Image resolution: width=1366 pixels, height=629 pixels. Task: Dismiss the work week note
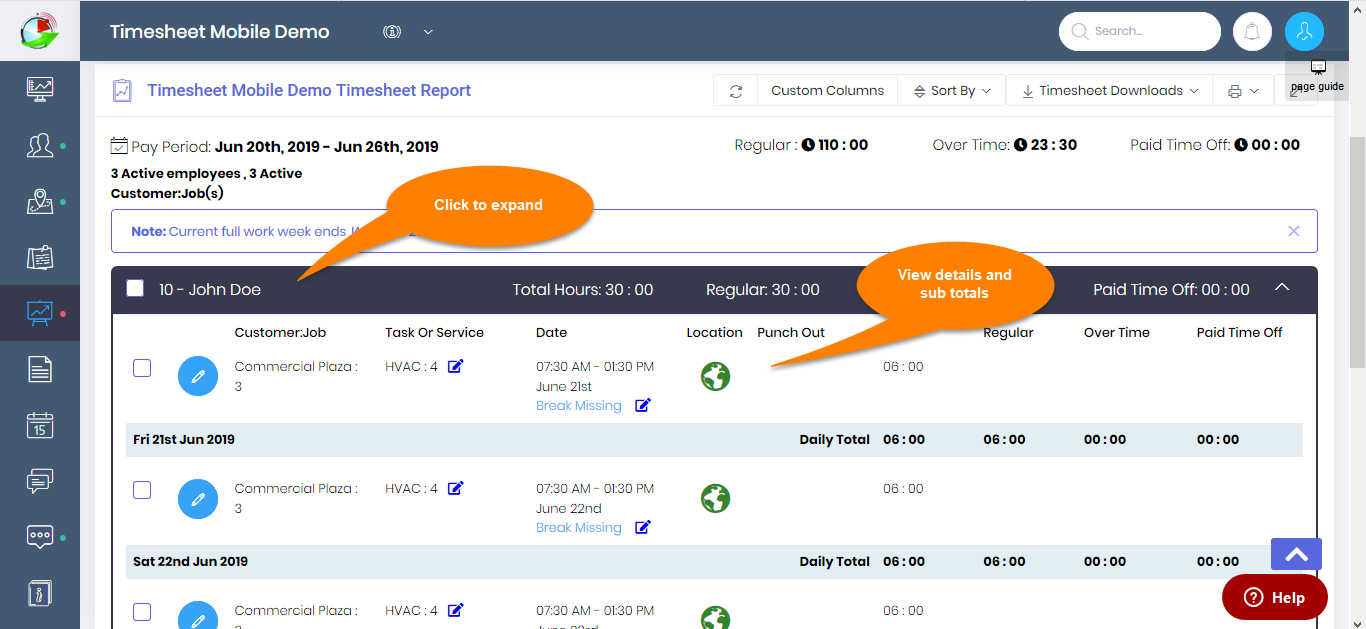click(1294, 231)
